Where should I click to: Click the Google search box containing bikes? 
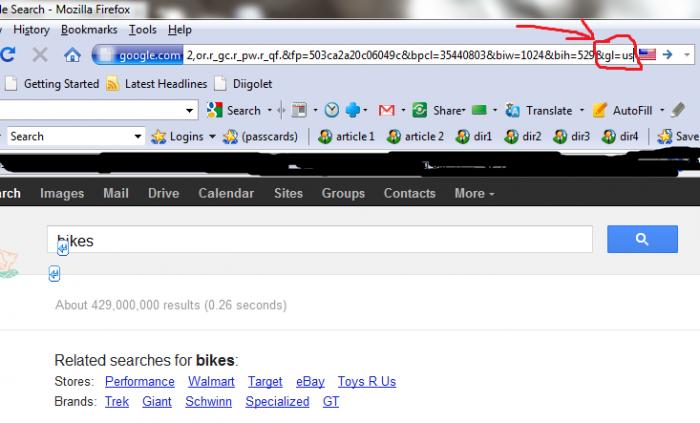320,240
